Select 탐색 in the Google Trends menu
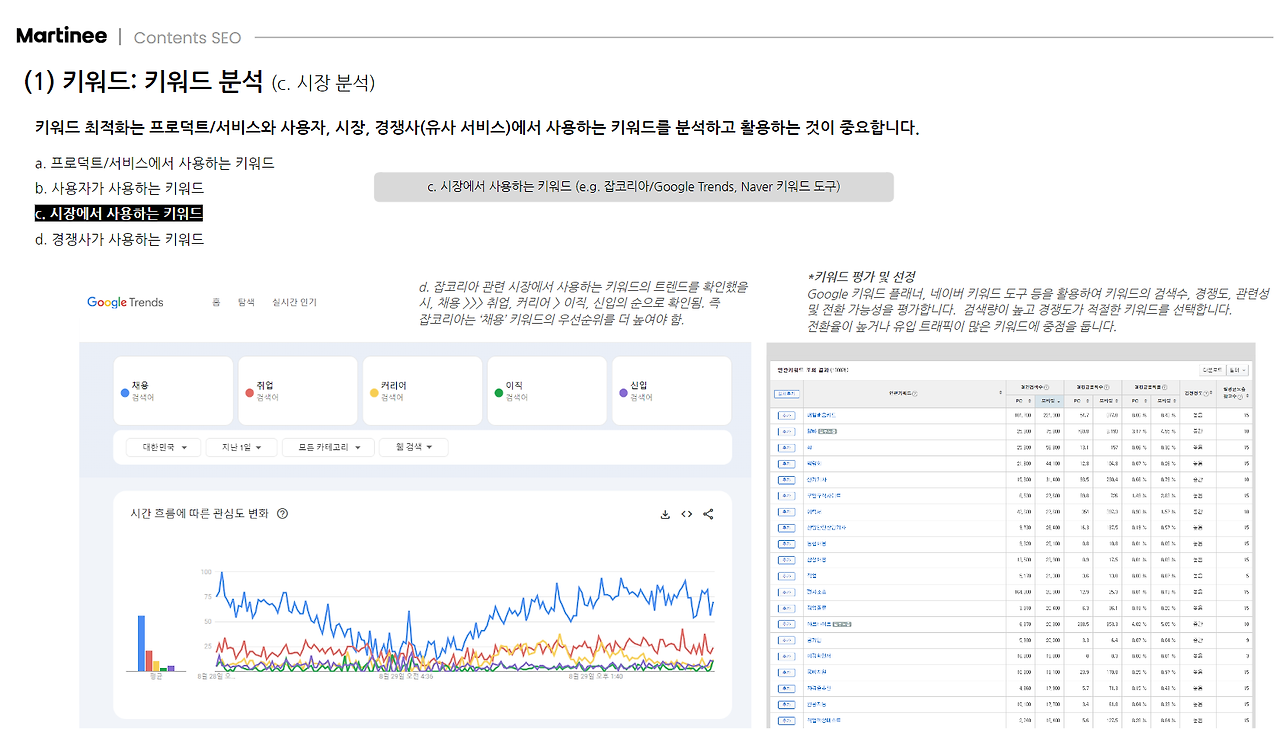The image size is (1280, 751). point(247,302)
